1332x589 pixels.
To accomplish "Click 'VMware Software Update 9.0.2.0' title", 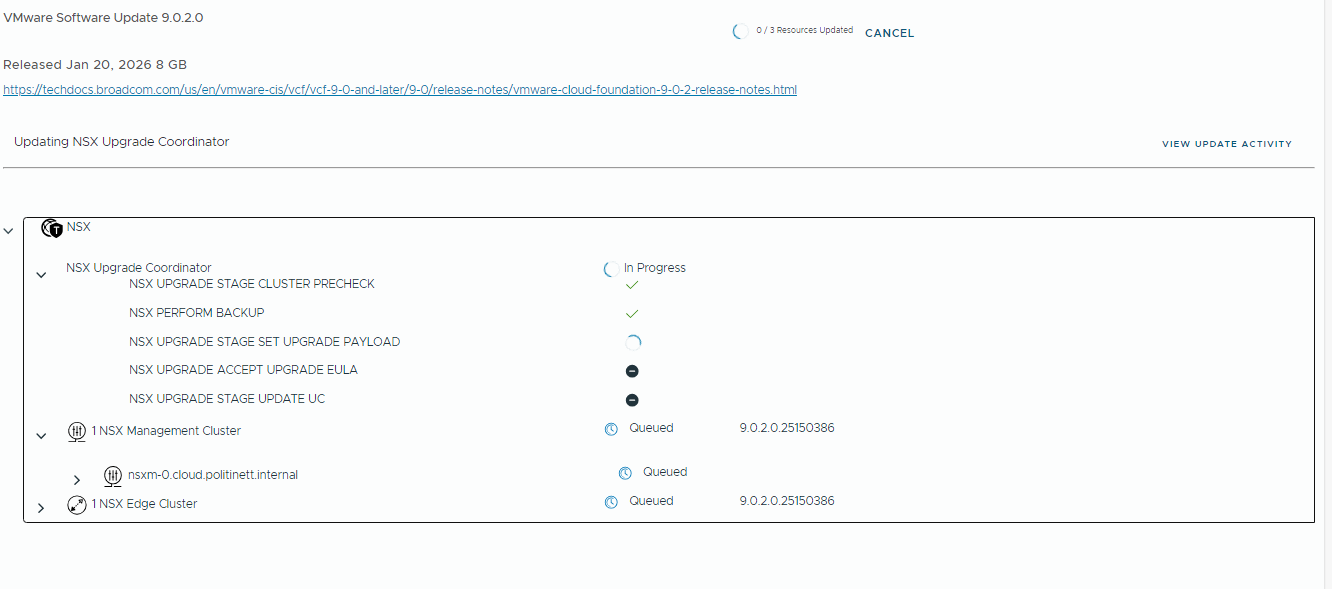I will (103, 18).
